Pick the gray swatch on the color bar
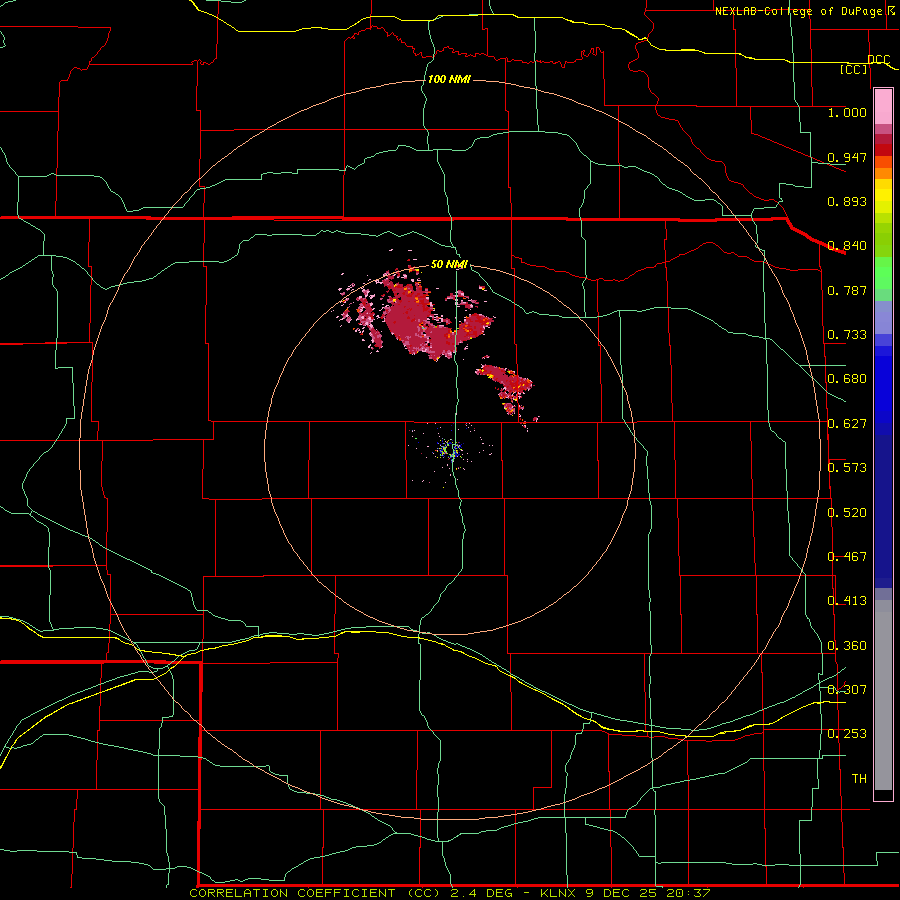The height and width of the screenshot is (900, 900). 883,695
